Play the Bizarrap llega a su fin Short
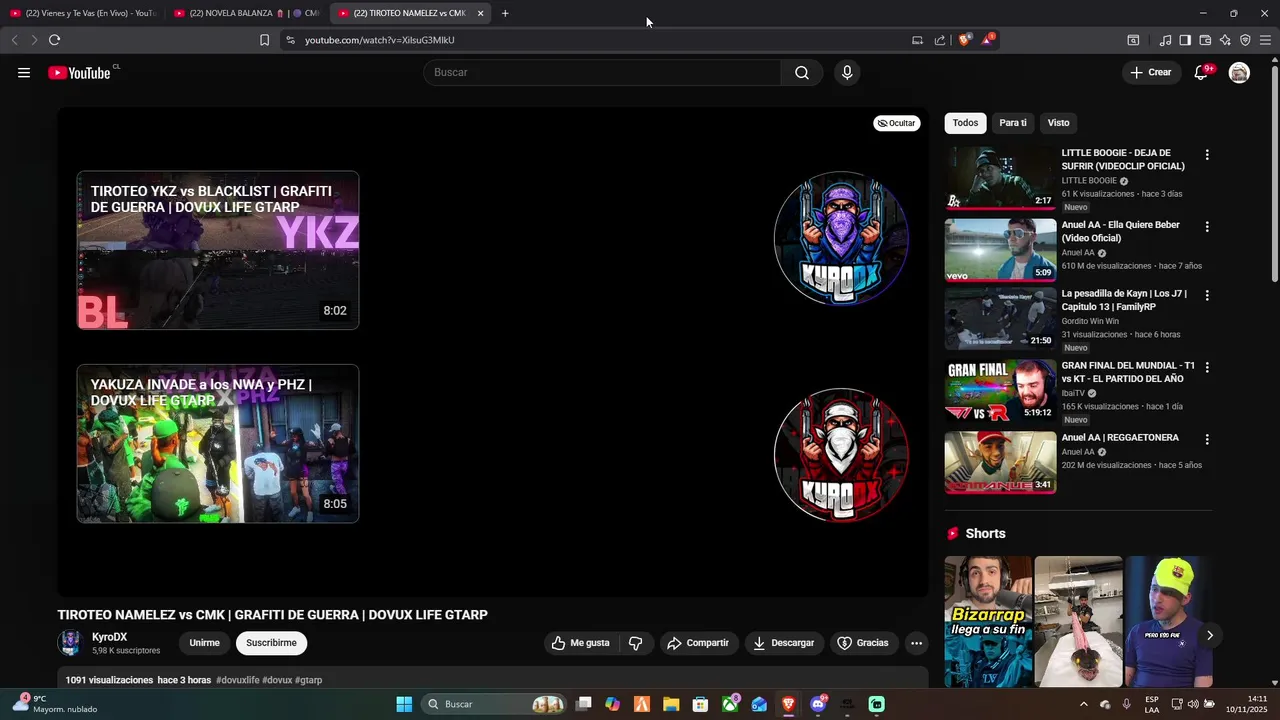The width and height of the screenshot is (1280, 720). [x=988, y=621]
